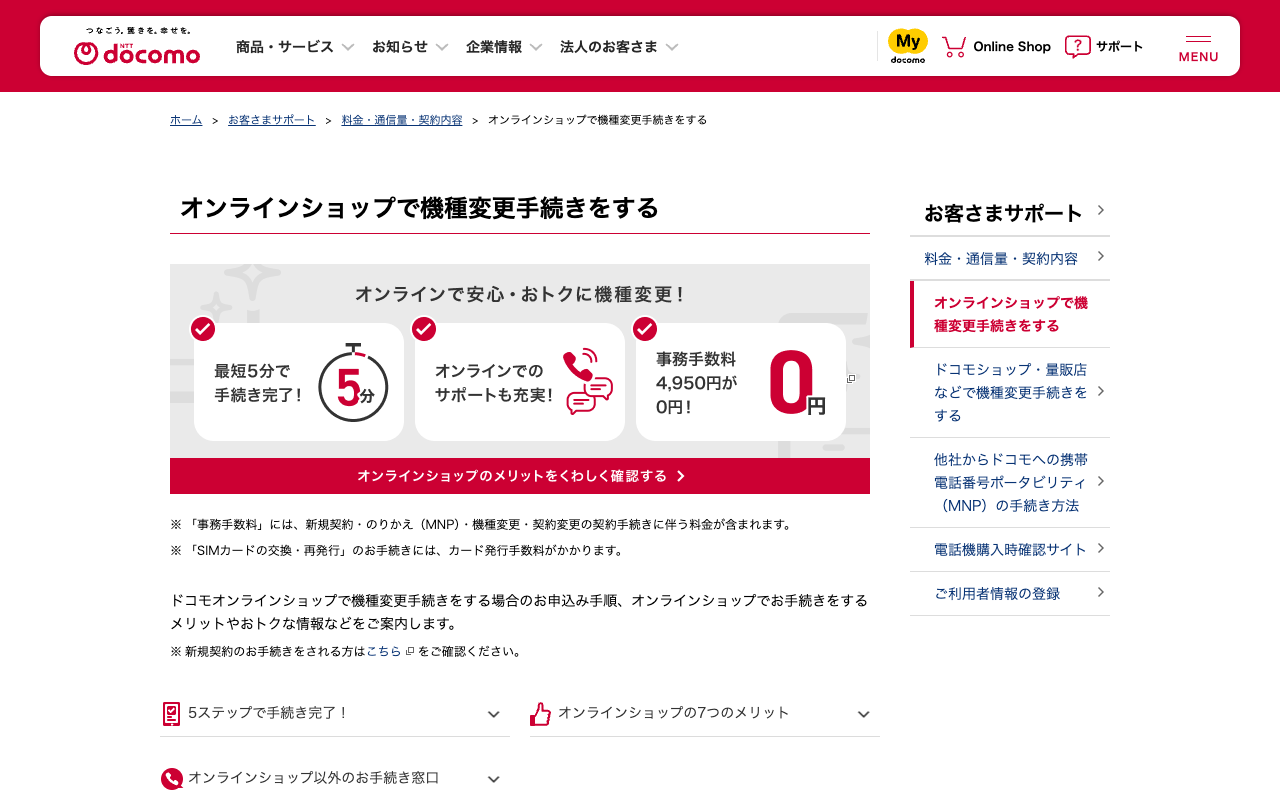Select ご利用者情報の登録 in the sidebar
The height and width of the screenshot is (800, 1280).
[x=1010, y=594]
